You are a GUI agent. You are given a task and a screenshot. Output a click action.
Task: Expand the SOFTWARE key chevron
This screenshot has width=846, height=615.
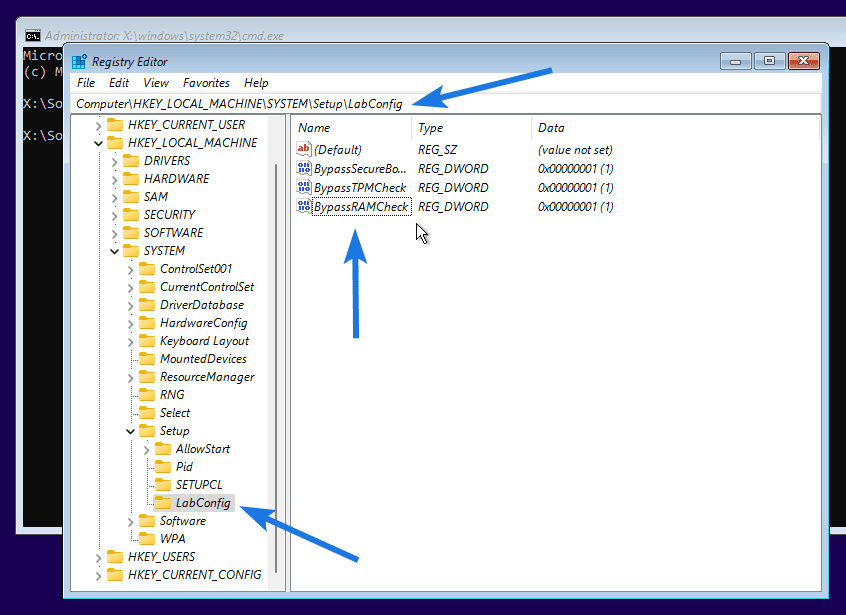point(114,233)
